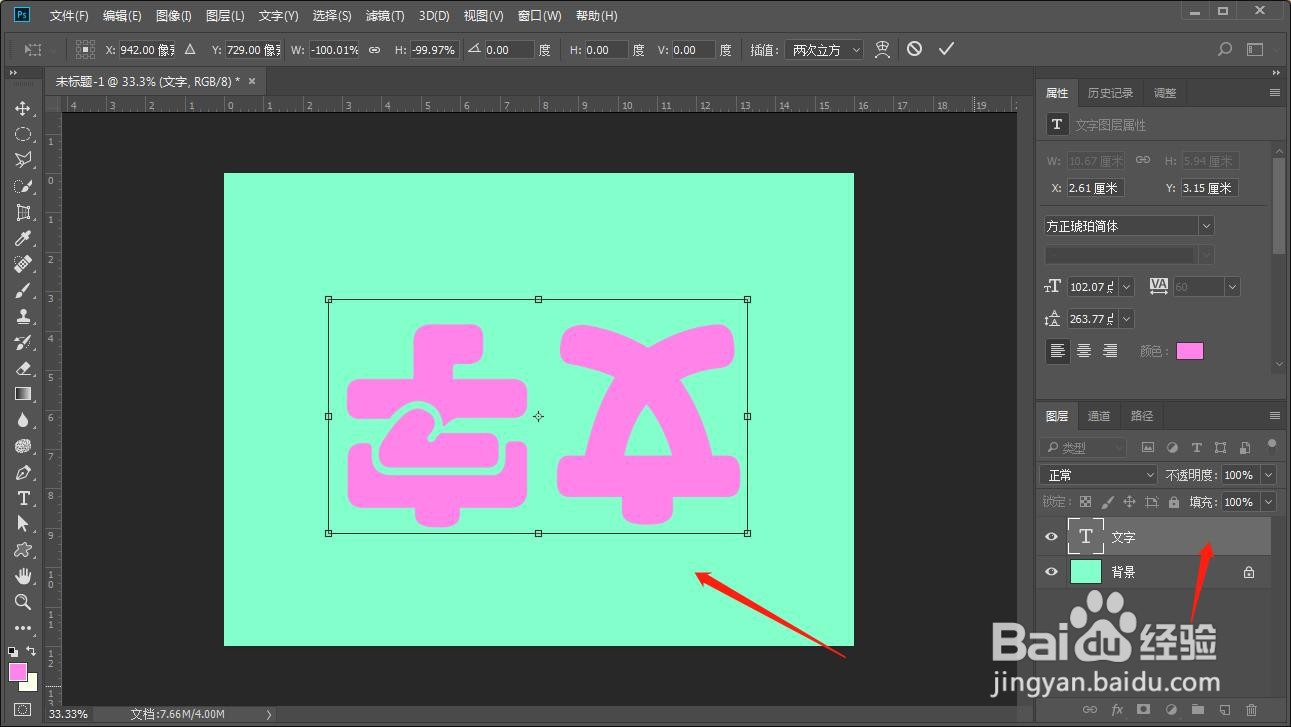This screenshot has height=727, width=1291.
Task: Hide the 文字 layer
Action: 1051,537
